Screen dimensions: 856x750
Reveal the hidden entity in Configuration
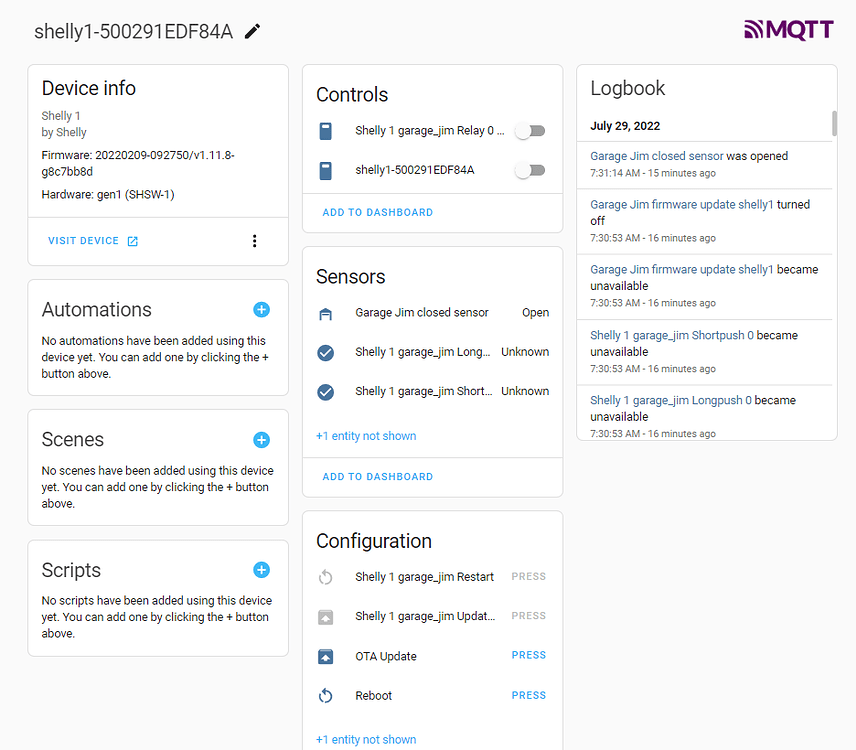[365, 739]
